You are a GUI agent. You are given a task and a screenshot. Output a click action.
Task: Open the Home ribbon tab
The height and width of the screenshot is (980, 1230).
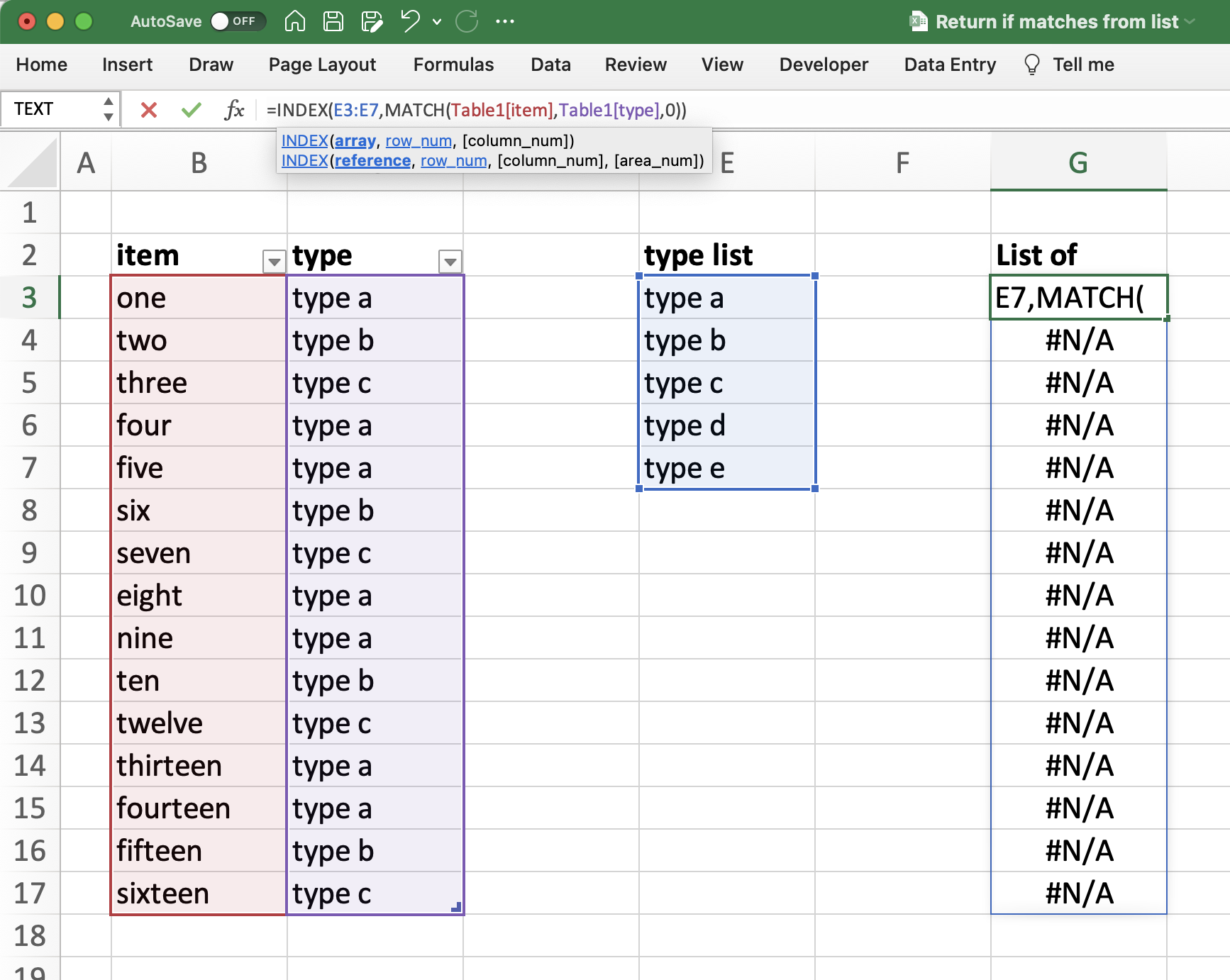(x=42, y=65)
